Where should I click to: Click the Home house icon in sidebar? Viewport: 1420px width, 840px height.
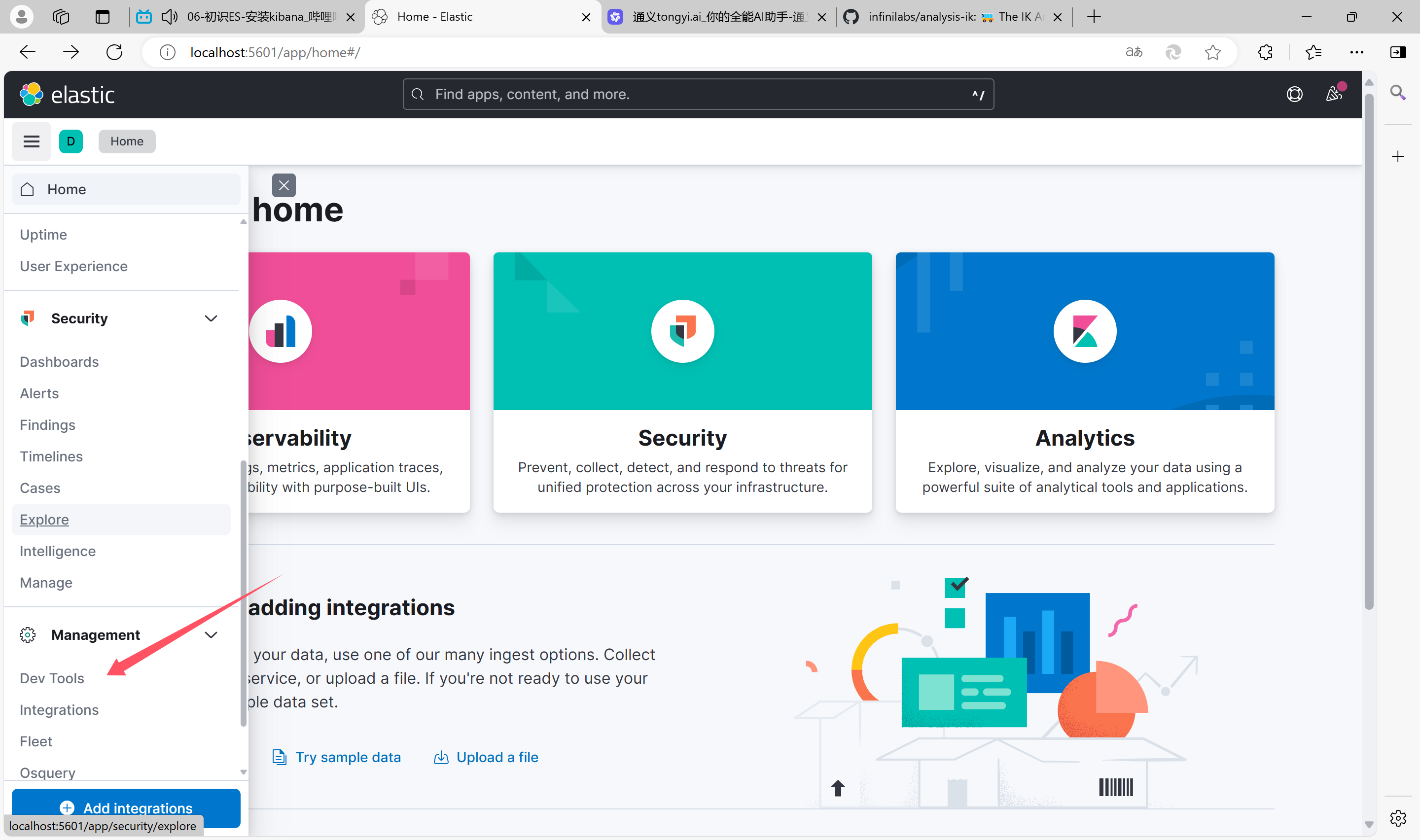pos(27,189)
